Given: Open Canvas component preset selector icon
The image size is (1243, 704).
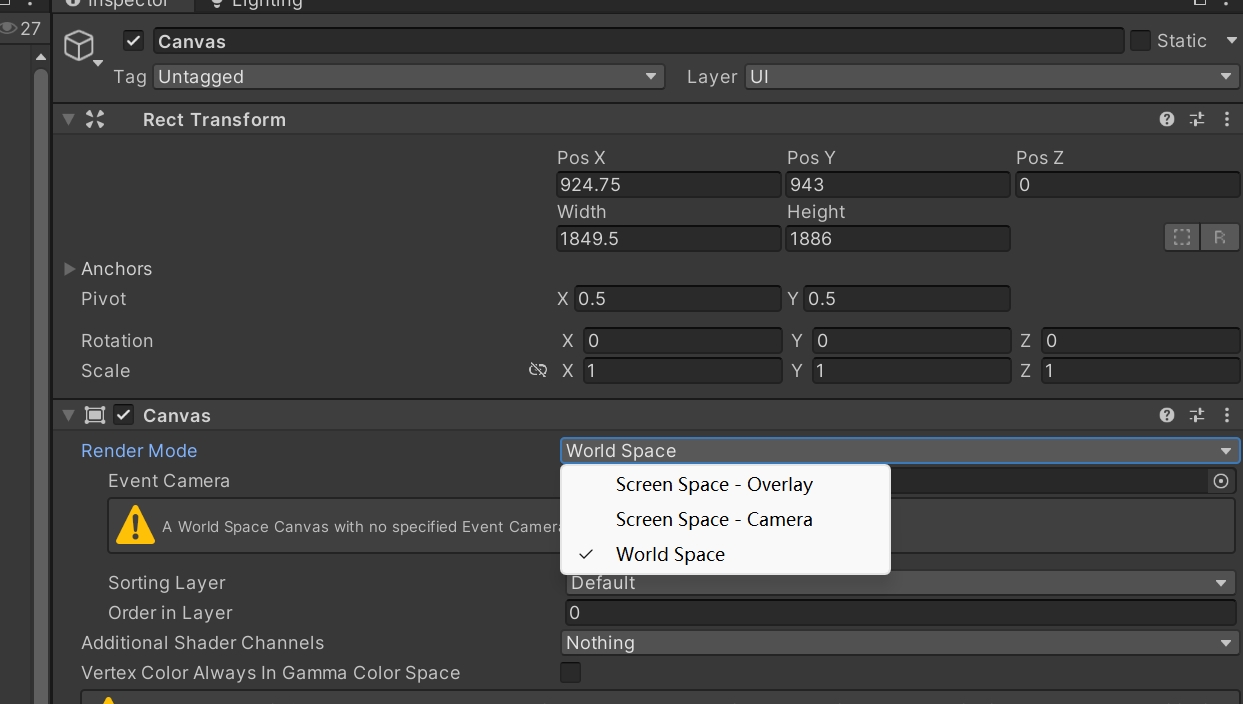Looking at the screenshot, I should [x=1197, y=415].
